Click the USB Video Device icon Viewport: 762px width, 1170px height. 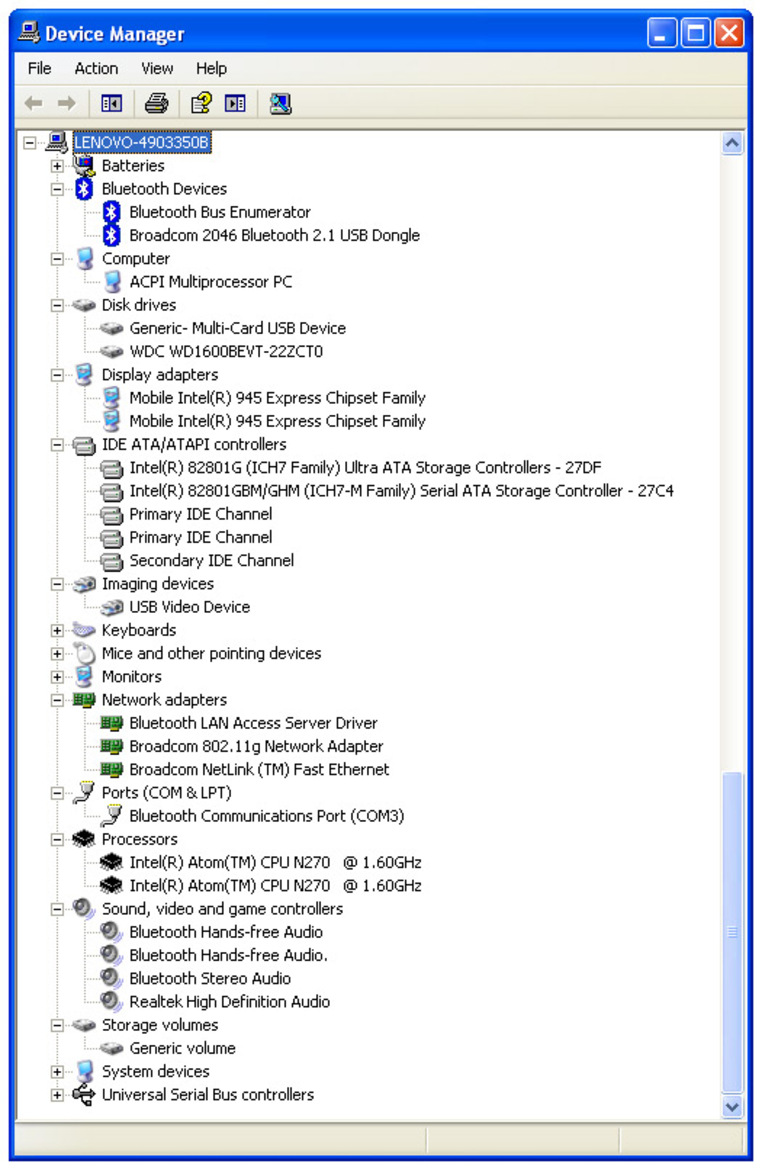tap(111, 607)
